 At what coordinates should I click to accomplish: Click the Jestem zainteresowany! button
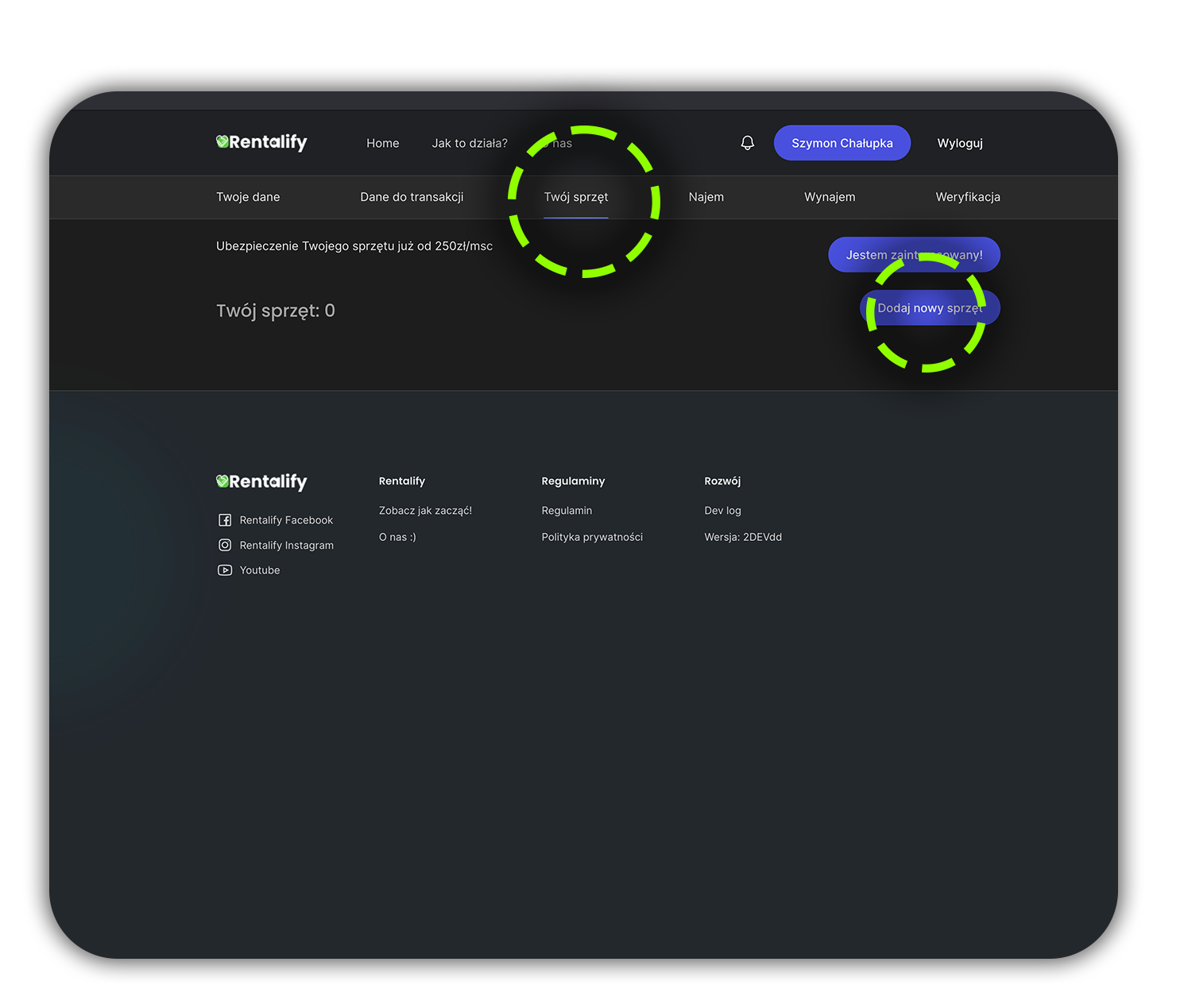[x=913, y=255]
